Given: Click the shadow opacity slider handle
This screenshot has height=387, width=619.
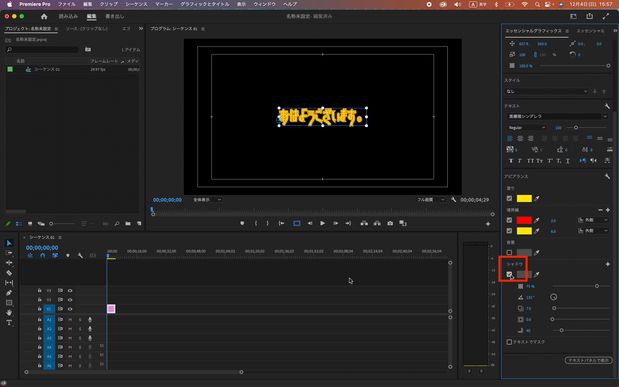Looking at the screenshot, I should (x=596, y=286).
